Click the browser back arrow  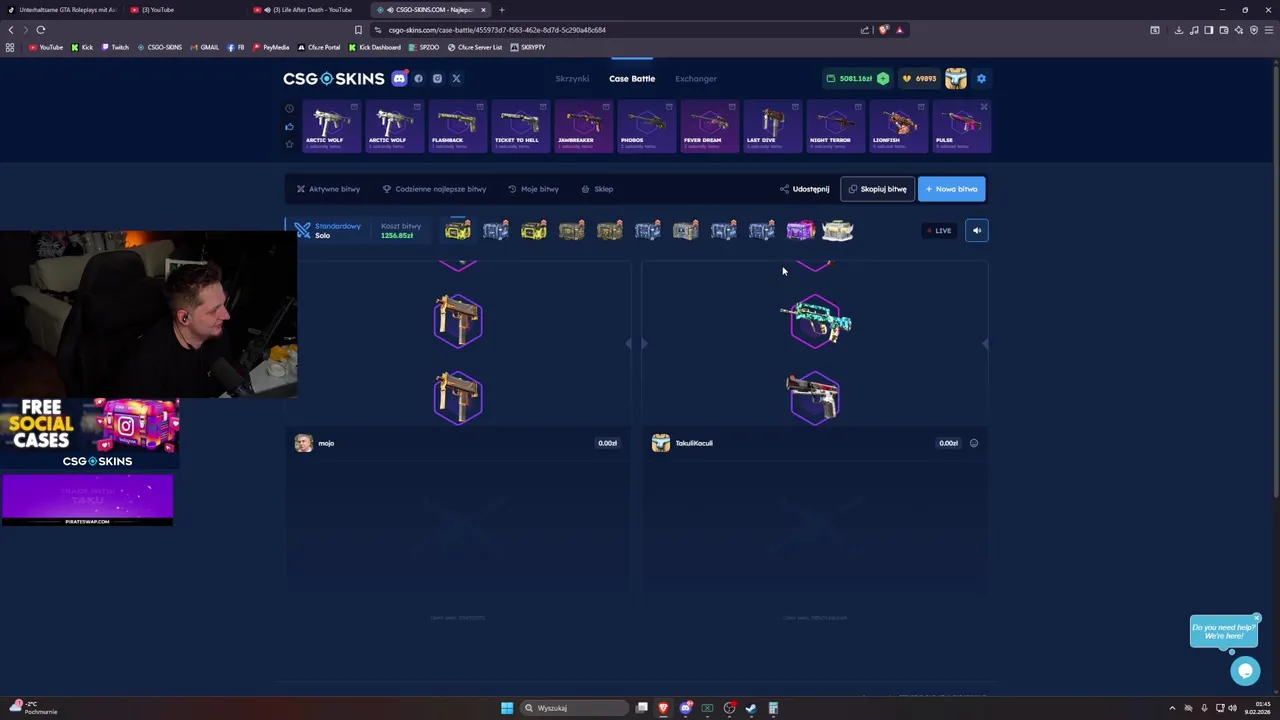coord(11,30)
